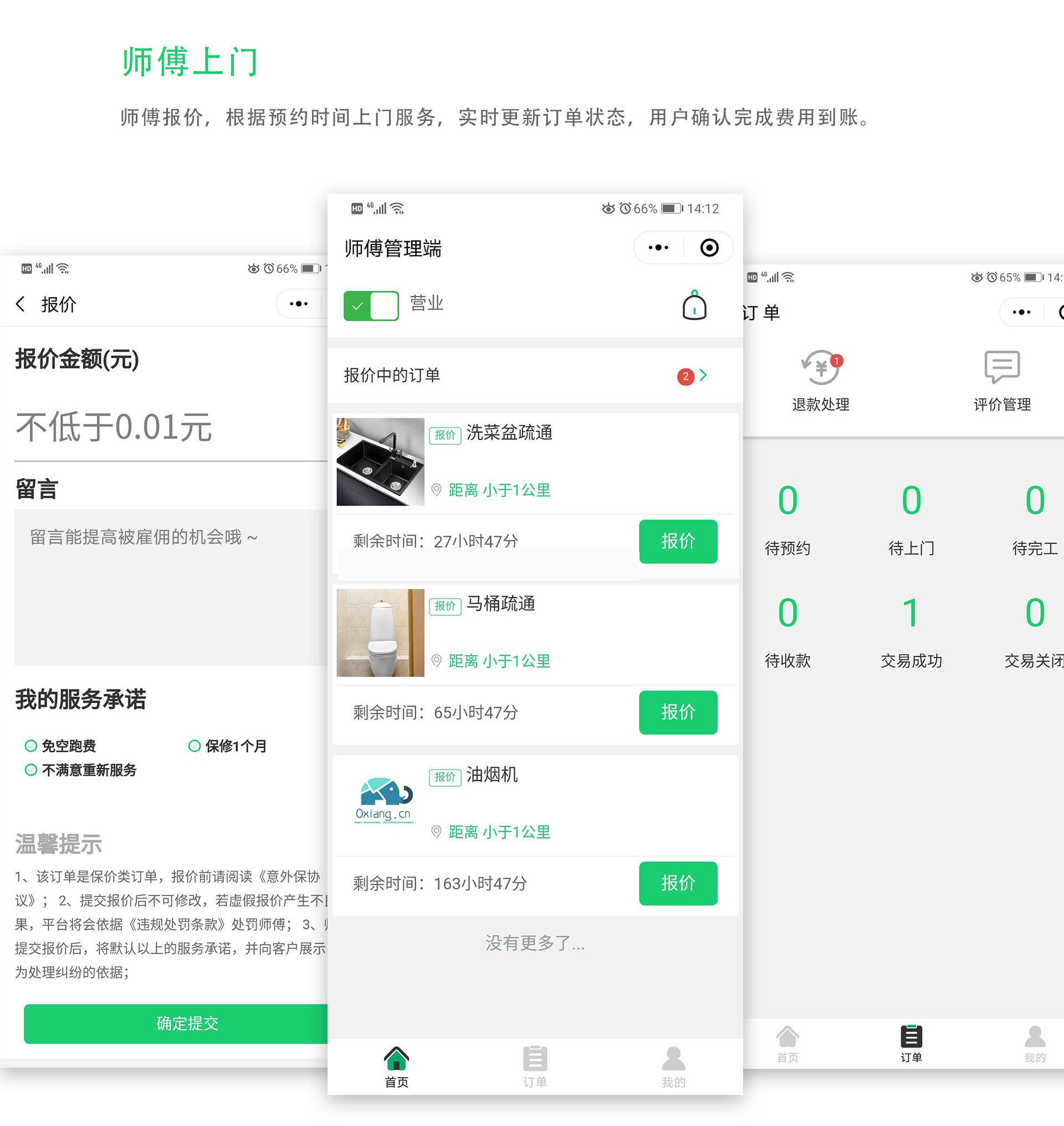Select 订单 tab on 订单 screen
This screenshot has width=1064, height=1126.
point(911,1044)
